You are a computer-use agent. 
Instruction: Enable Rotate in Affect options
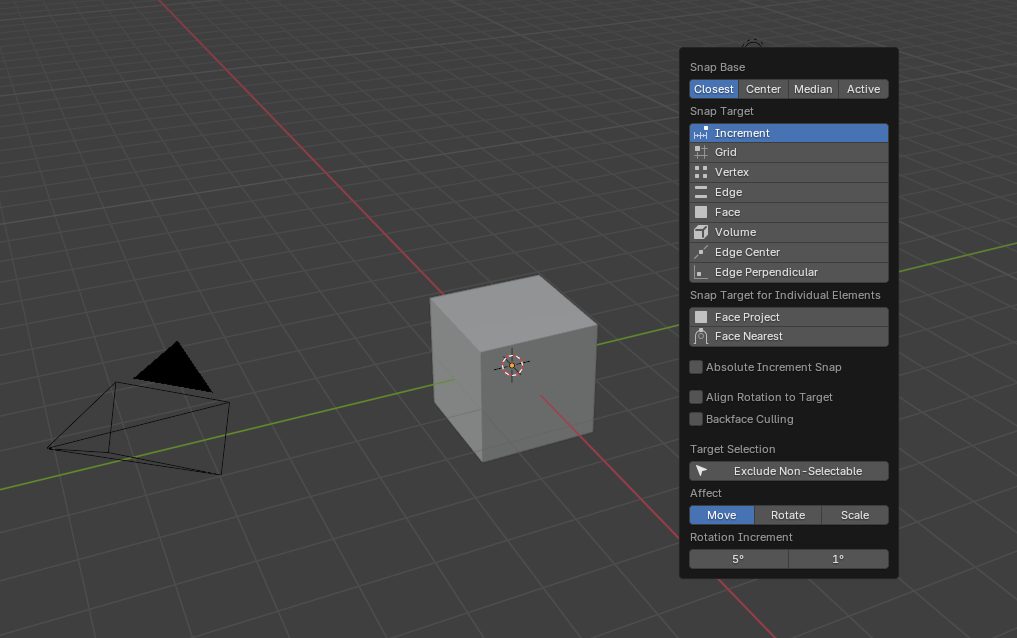787,515
